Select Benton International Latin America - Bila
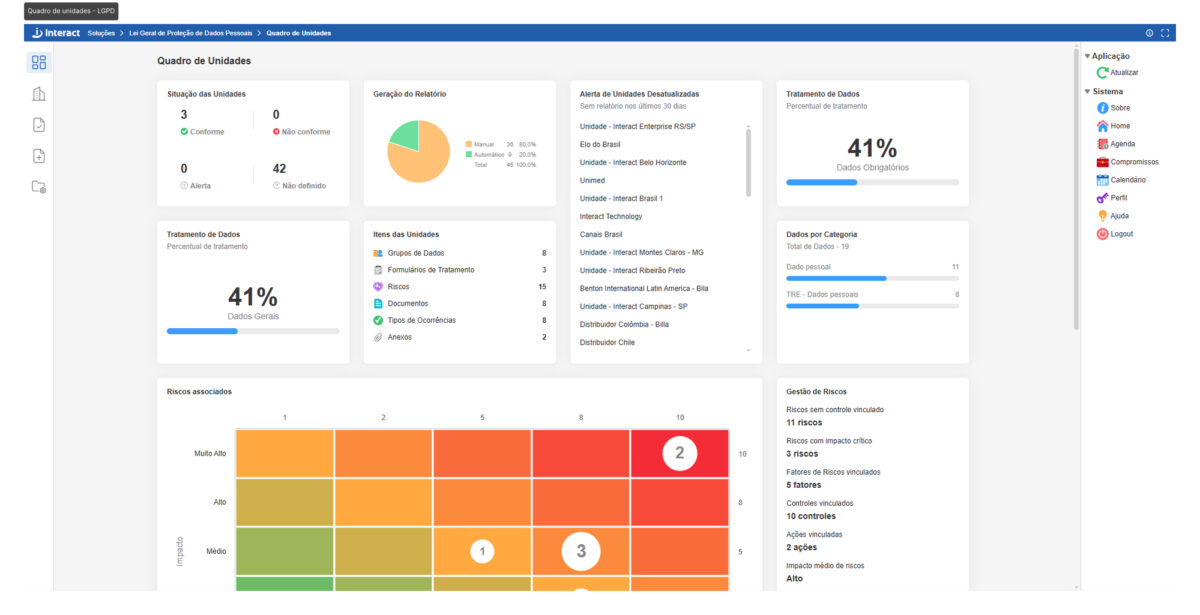Viewport: 1200px width, 615px height. click(644, 288)
